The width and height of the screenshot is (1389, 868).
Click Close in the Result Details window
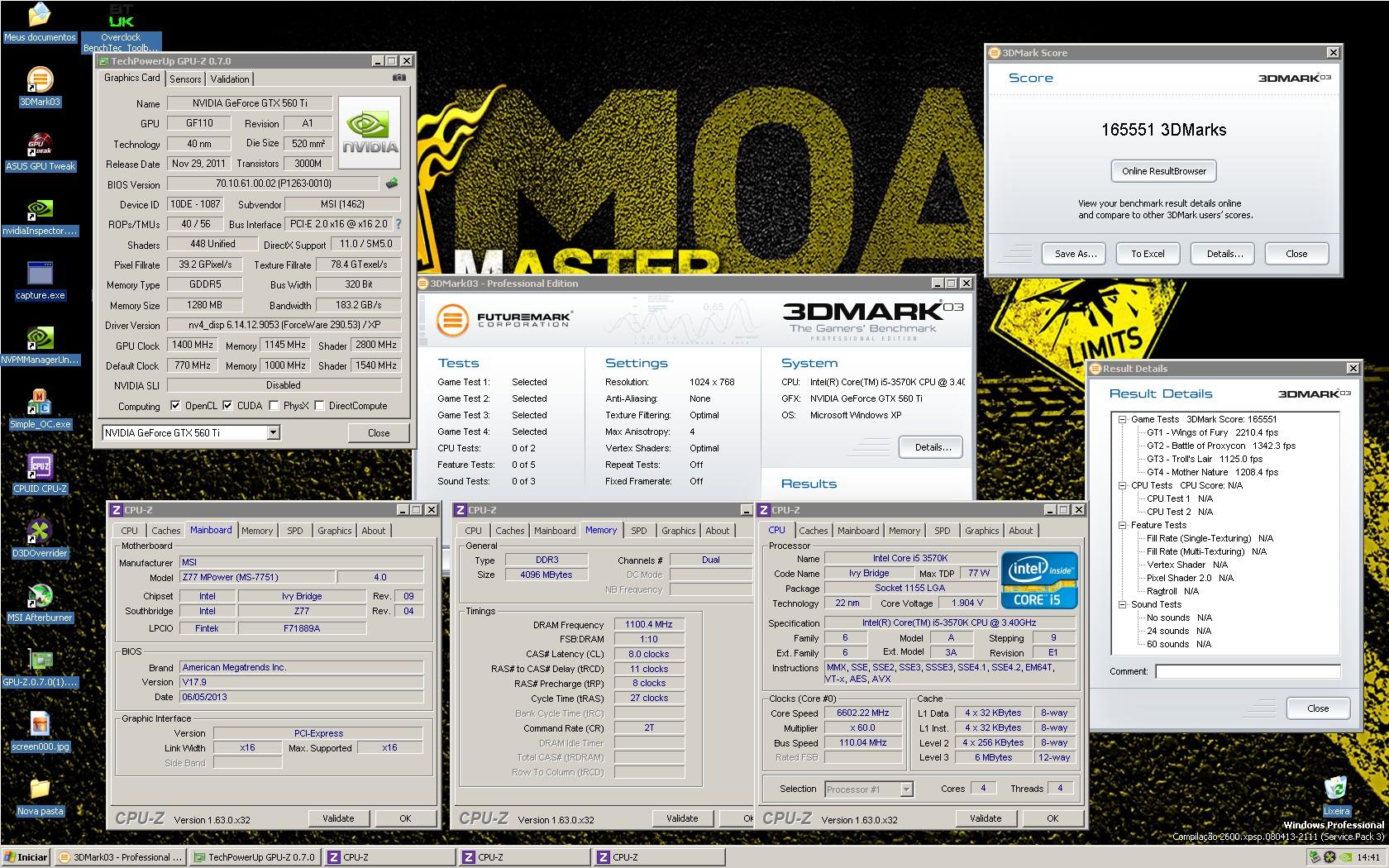pos(1318,708)
